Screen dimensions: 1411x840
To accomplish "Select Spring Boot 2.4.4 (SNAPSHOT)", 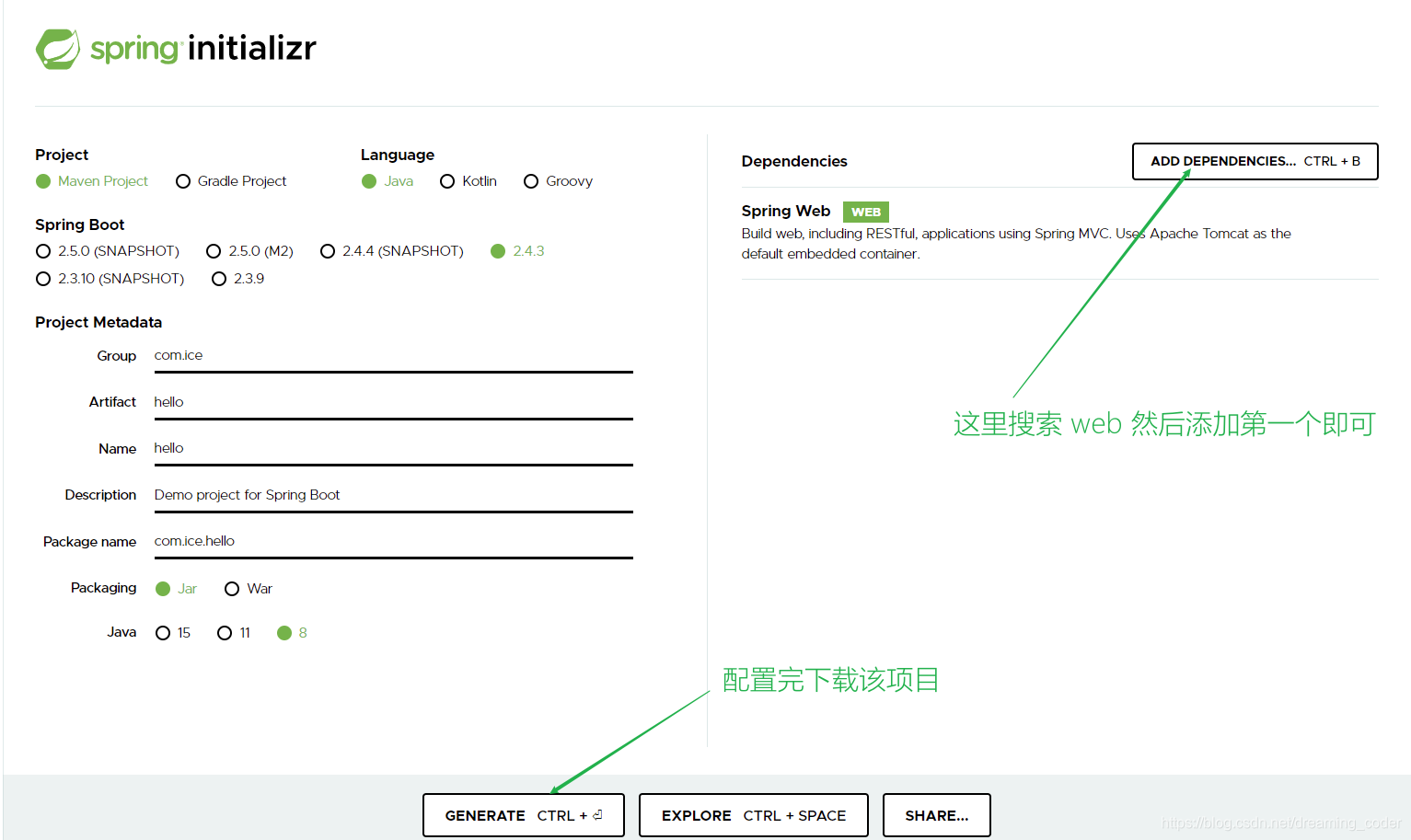I will coord(391,251).
